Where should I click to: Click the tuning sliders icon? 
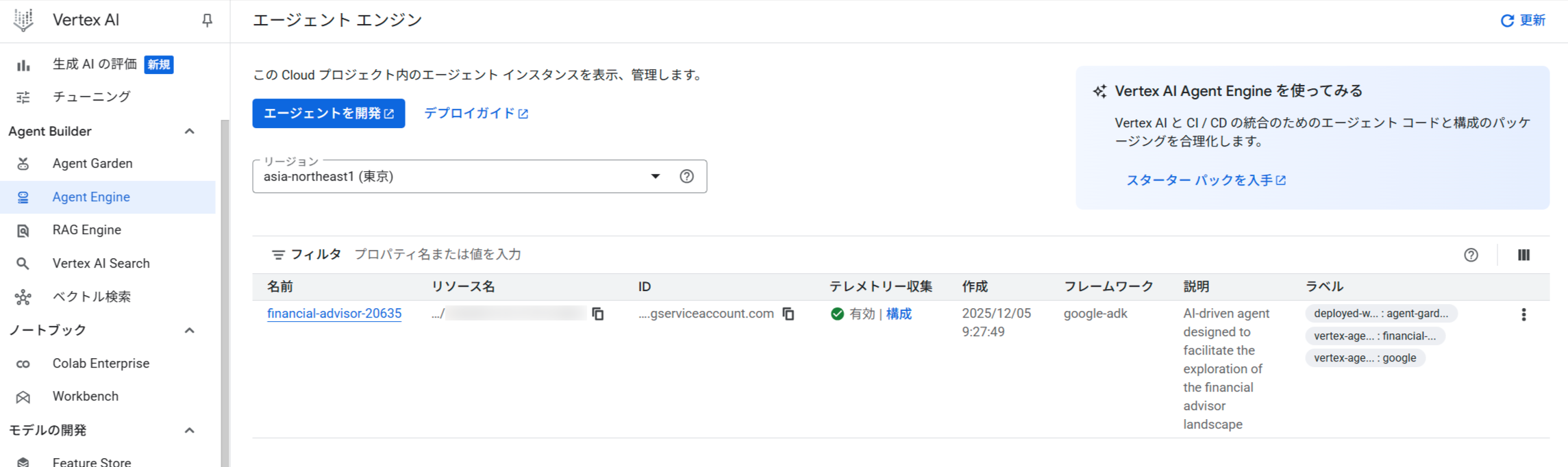[23, 97]
